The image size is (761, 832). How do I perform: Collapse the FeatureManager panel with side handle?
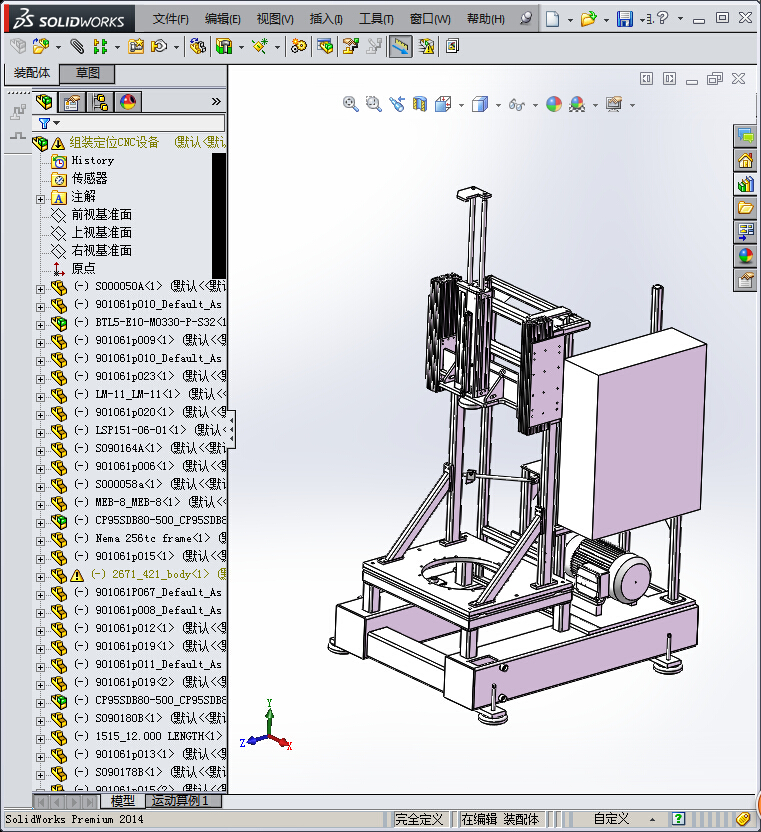coord(231,429)
